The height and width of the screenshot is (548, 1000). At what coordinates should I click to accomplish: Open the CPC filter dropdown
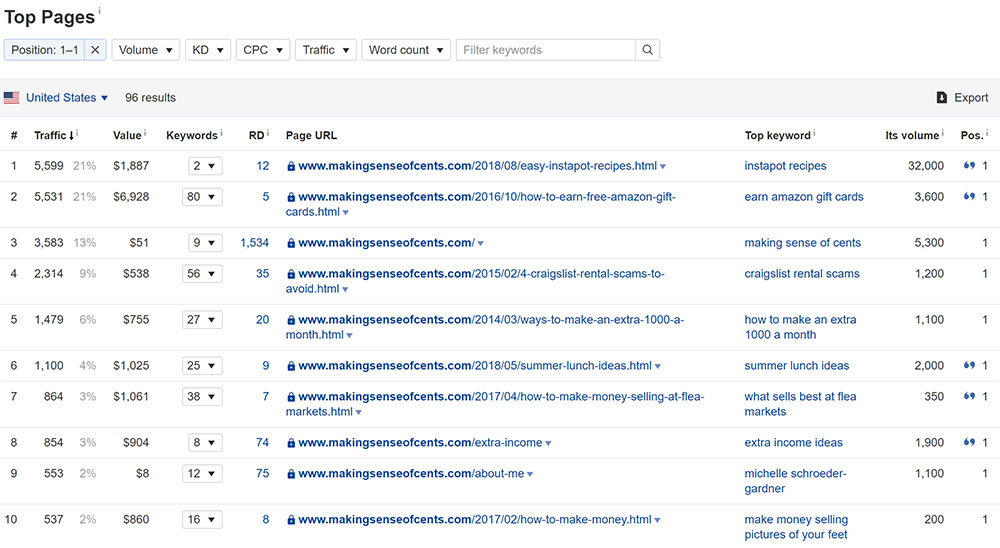(263, 50)
